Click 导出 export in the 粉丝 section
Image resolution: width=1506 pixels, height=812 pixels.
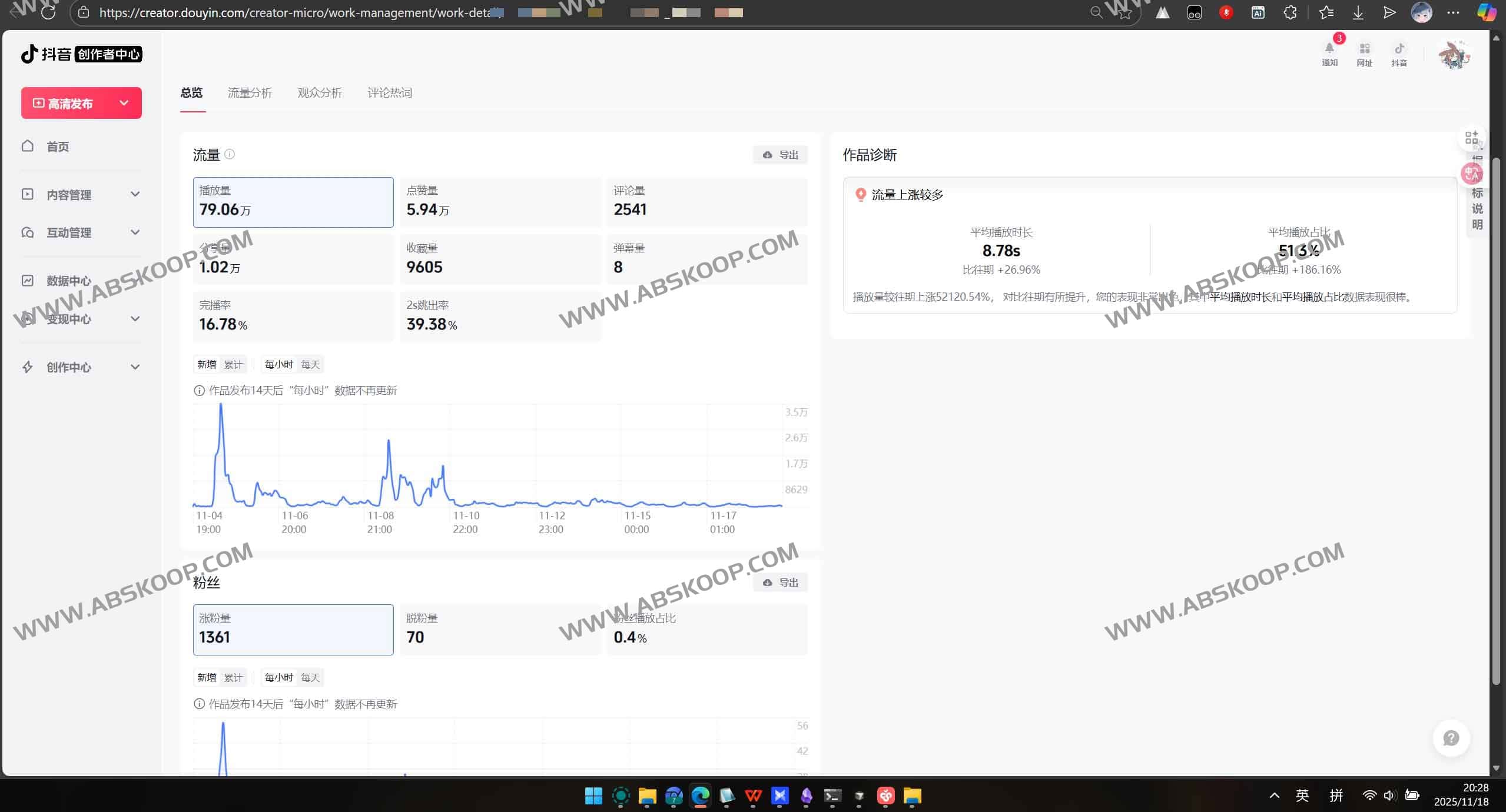[780, 582]
